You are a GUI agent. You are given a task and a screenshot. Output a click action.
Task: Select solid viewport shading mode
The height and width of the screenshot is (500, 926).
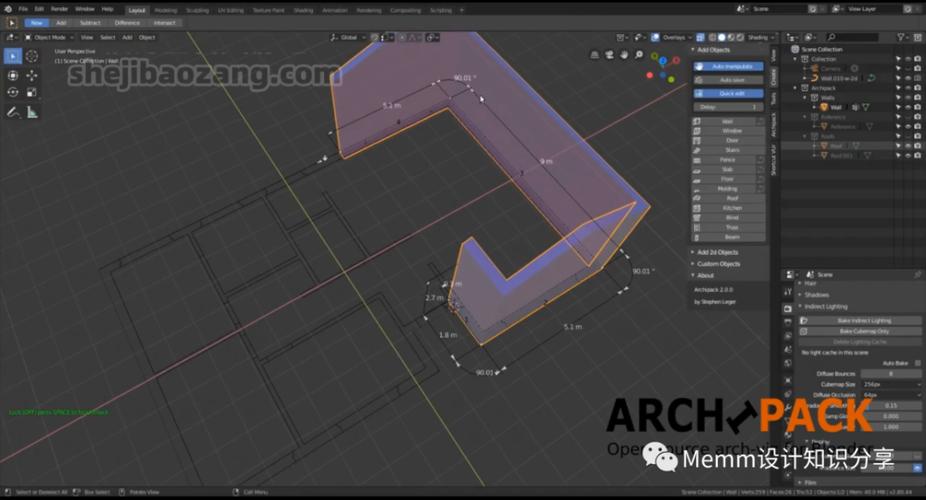tap(721, 37)
